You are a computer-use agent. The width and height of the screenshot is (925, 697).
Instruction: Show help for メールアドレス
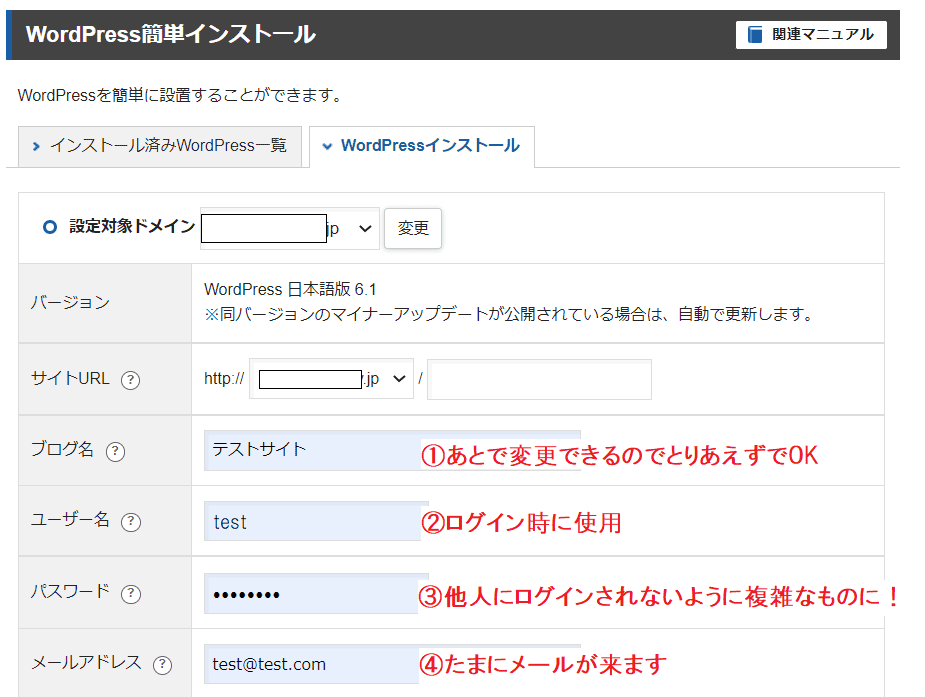pyautogui.click(x=162, y=665)
